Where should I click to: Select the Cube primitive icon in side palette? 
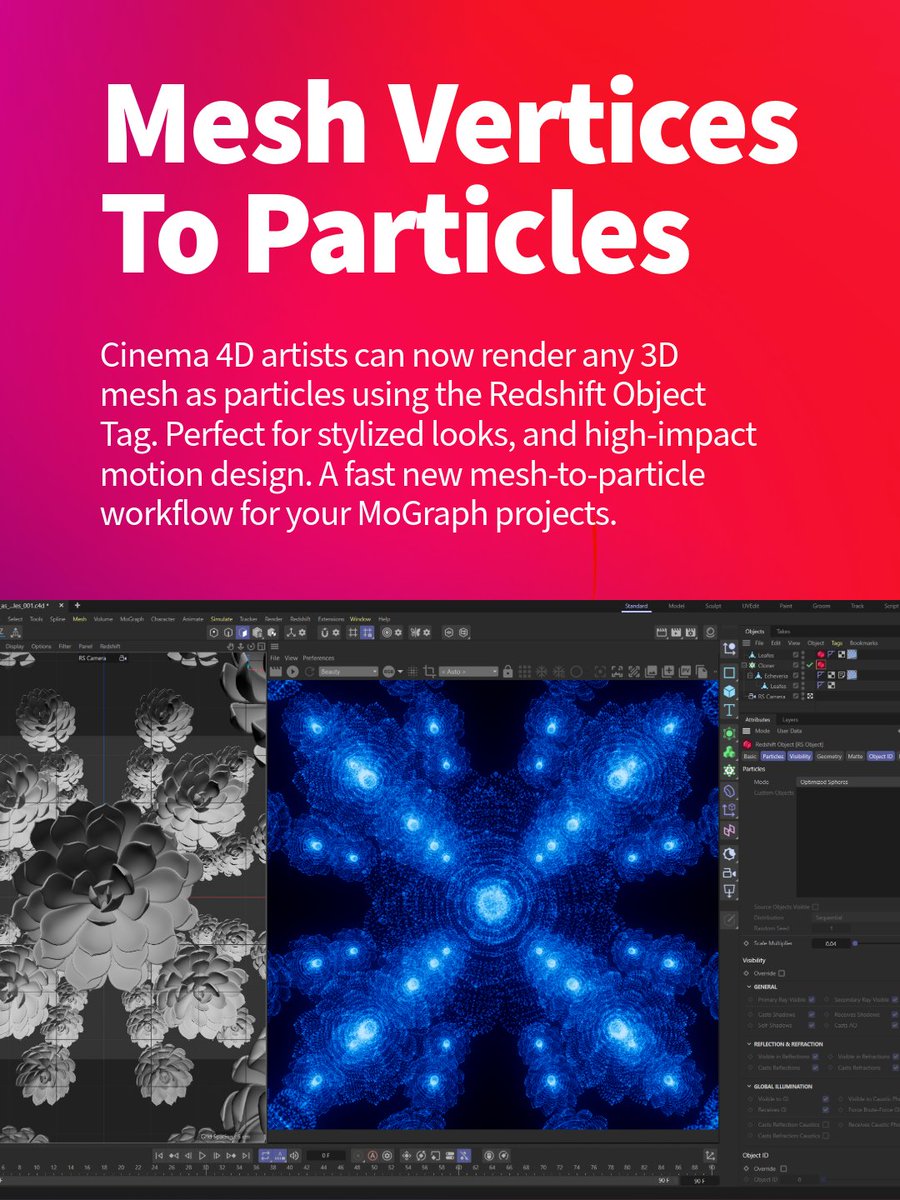pos(730,691)
